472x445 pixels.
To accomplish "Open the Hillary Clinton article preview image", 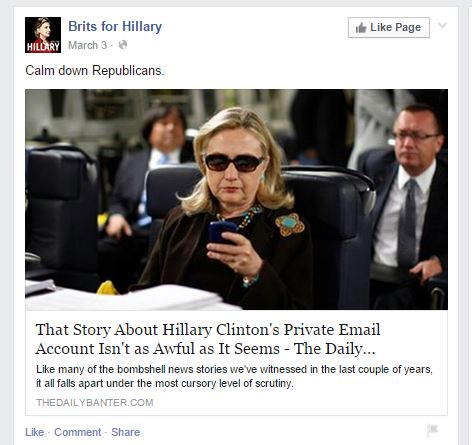I will [236, 199].
